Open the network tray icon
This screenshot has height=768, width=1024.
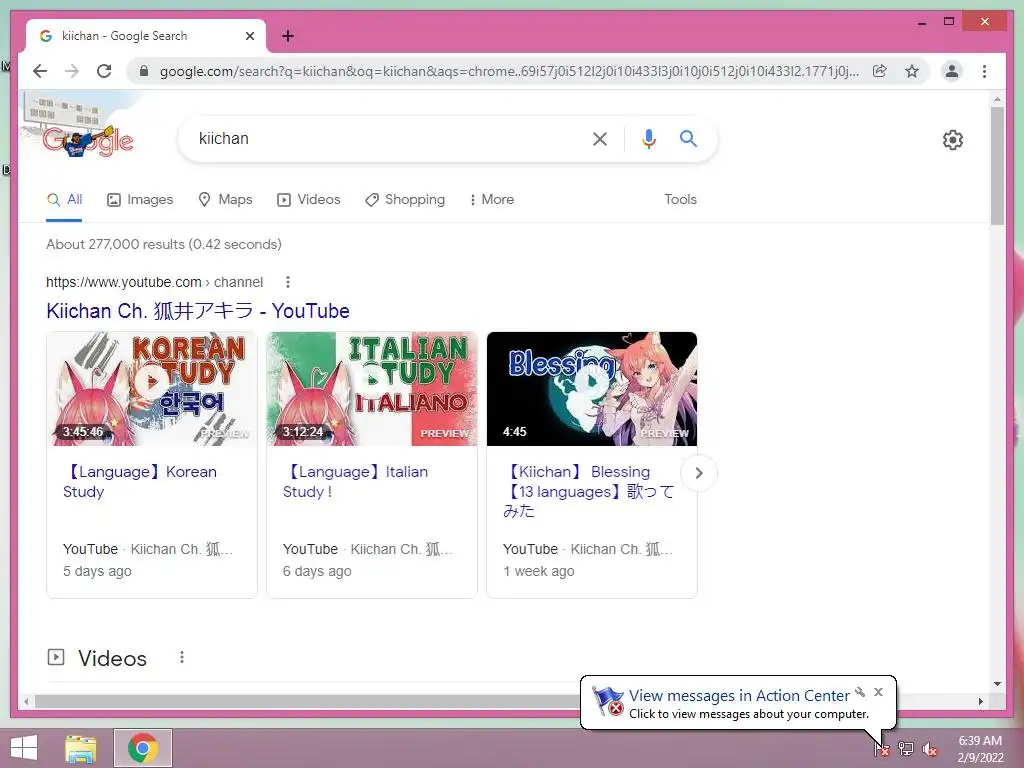point(906,749)
